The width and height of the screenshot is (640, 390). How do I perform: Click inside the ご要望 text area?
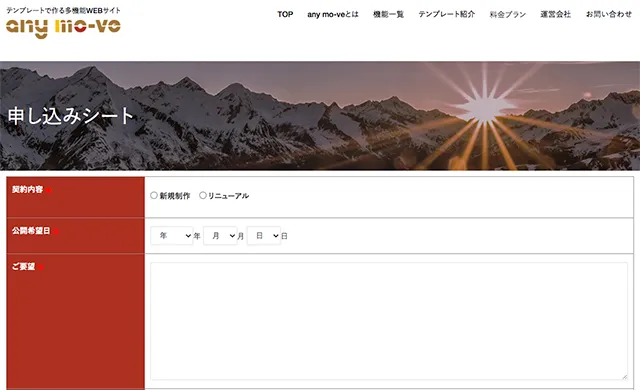pyautogui.click(x=389, y=321)
